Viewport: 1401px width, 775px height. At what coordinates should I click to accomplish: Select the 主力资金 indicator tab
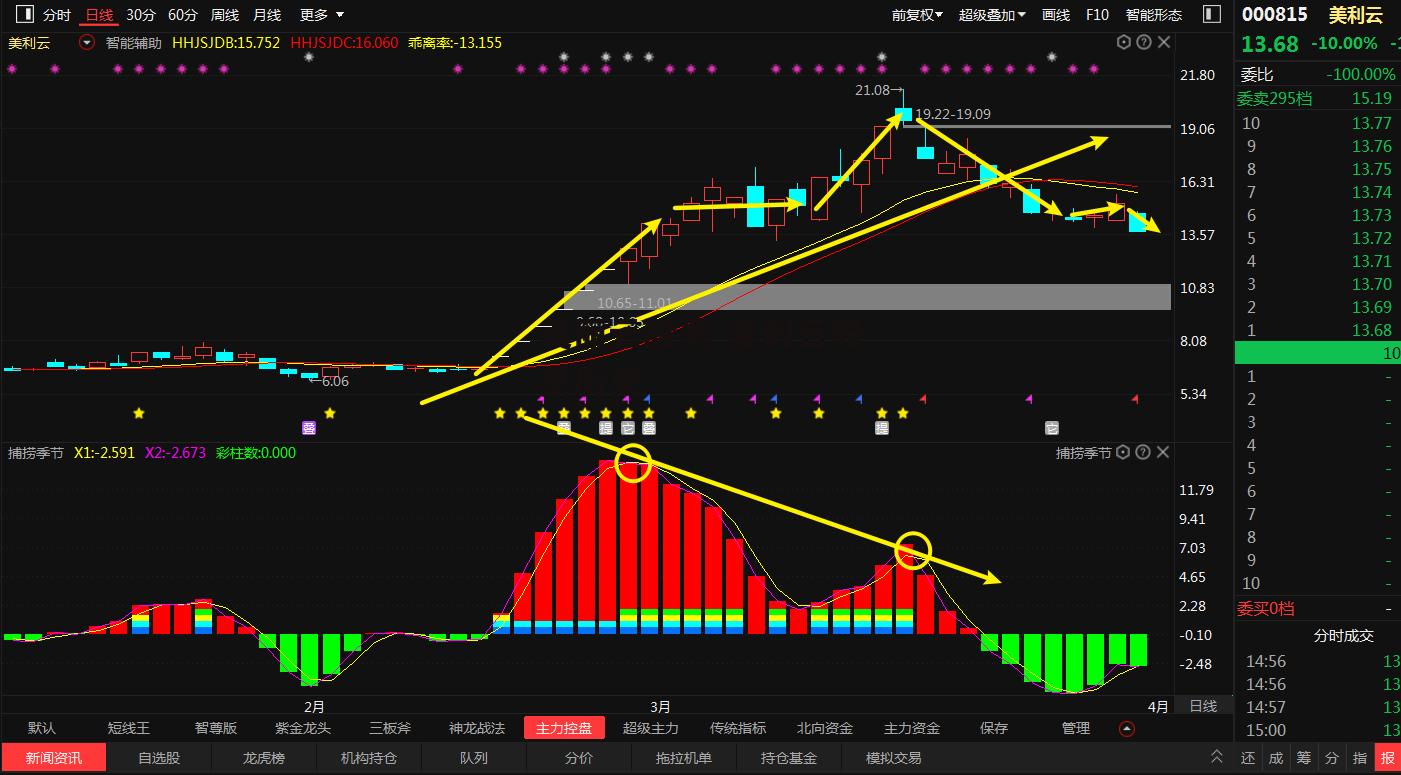coord(912,728)
